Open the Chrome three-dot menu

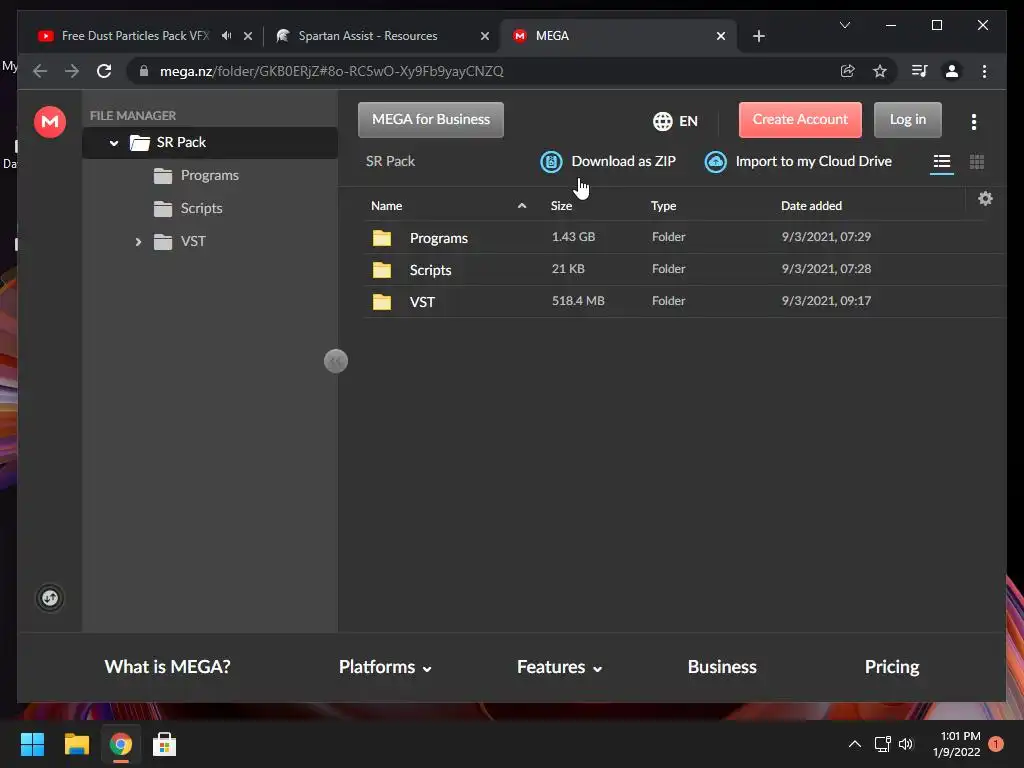[x=984, y=71]
